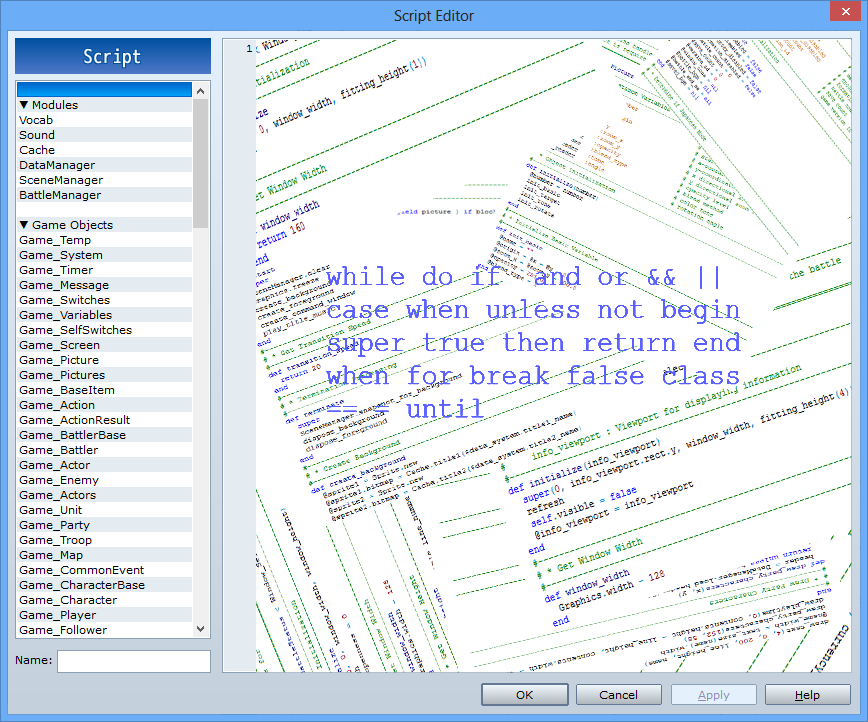The height and width of the screenshot is (722, 868).
Task: Select the blank highlighted row above Modules
Action: [105, 90]
